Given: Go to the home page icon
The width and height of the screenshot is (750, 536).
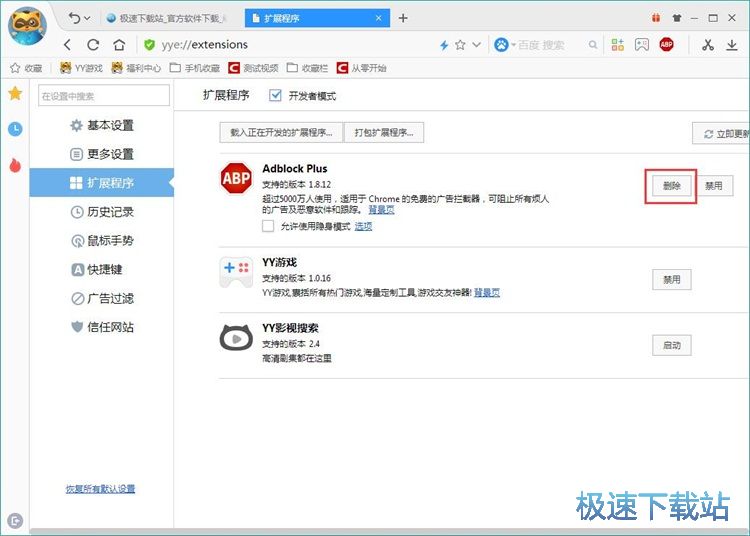Looking at the screenshot, I should pyautogui.click(x=119, y=45).
